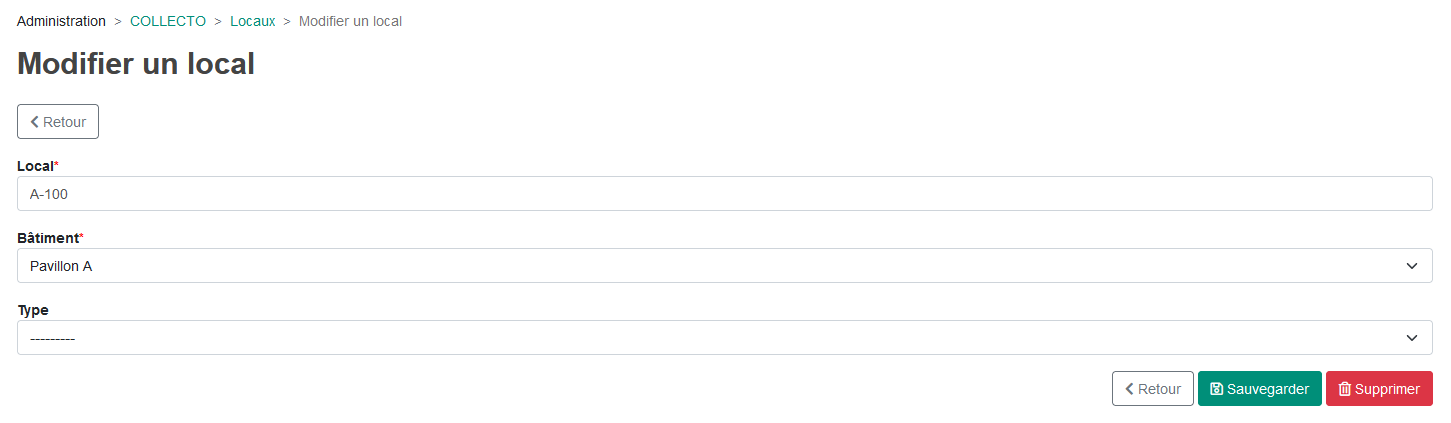The height and width of the screenshot is (423, 1451).
Task: Click the Type field label
Action: click(33, 310)
